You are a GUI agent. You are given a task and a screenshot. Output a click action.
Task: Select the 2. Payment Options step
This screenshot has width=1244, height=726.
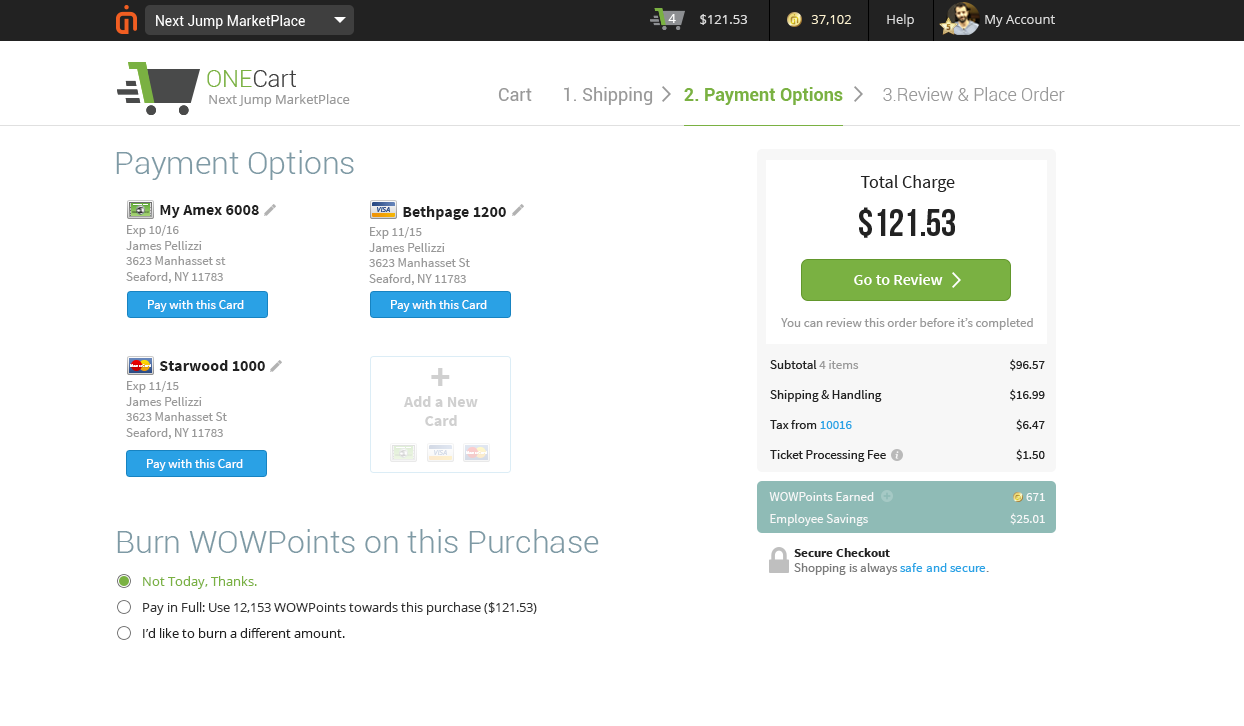point(763,95)
